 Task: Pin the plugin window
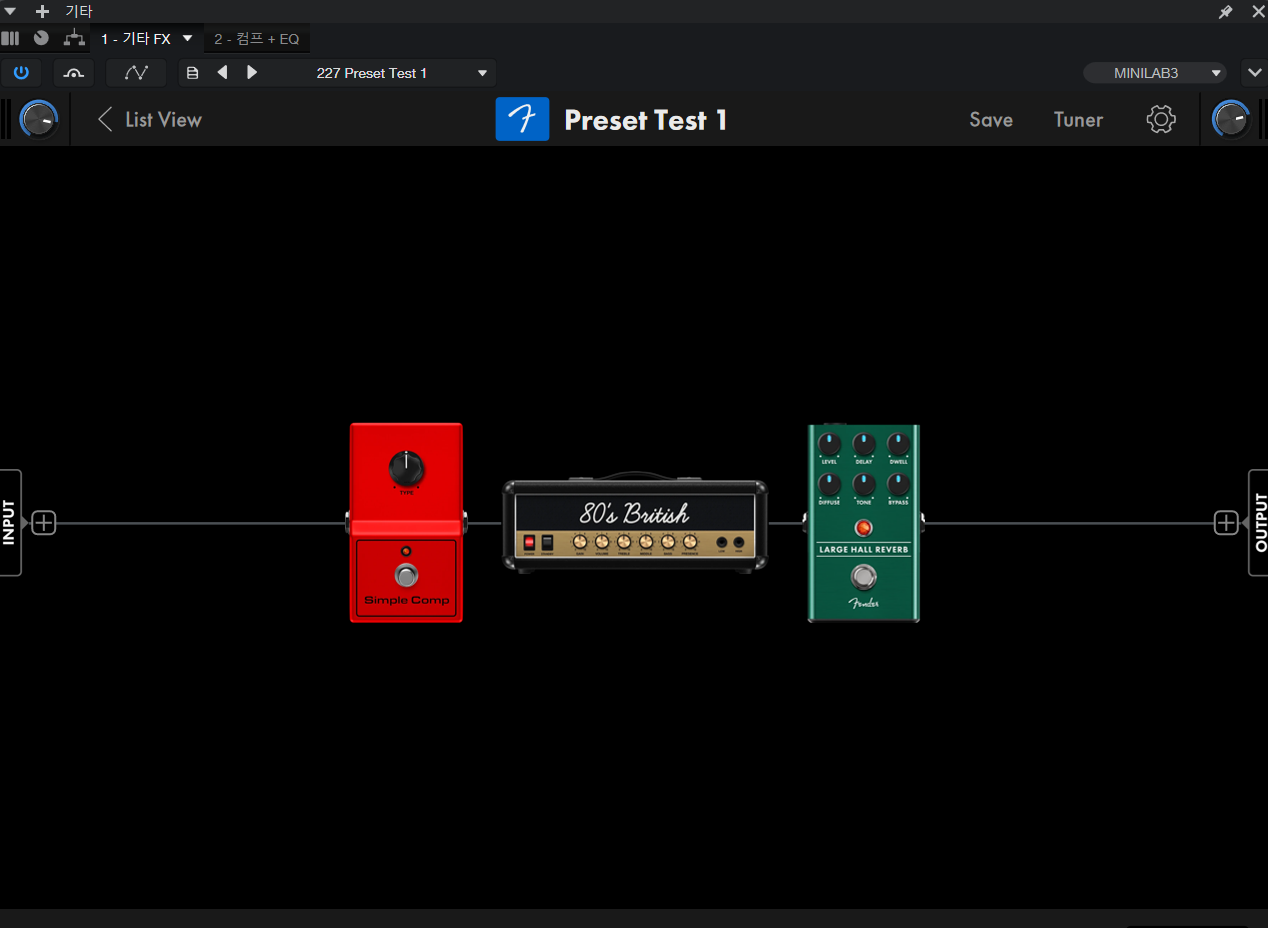coord(1225,12)
